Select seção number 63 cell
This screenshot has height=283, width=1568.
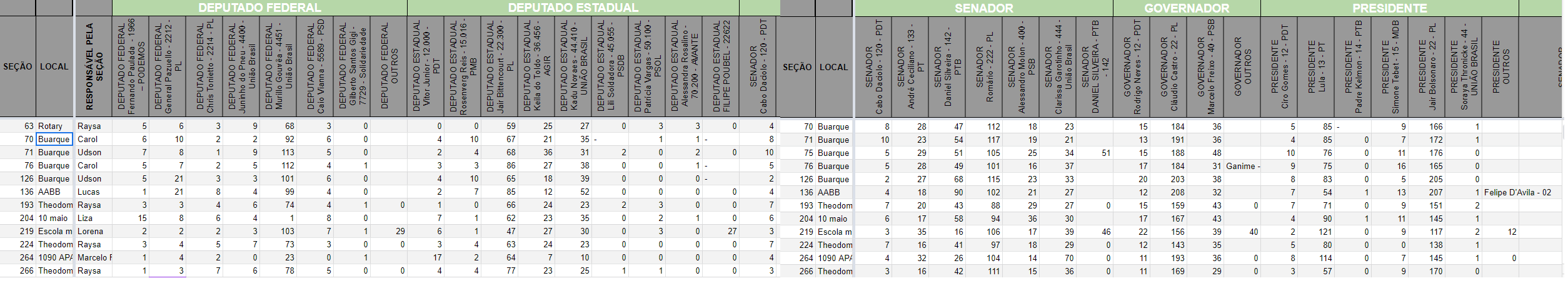[18, 126]
